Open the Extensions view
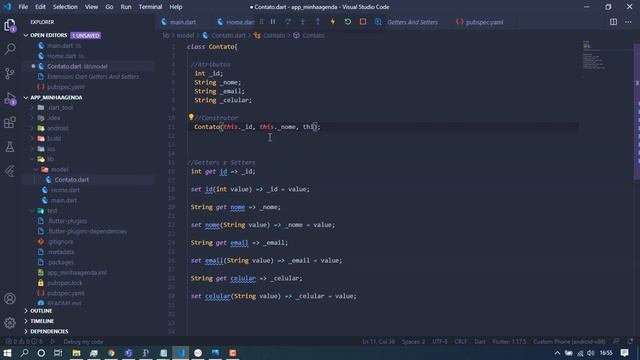This screenshot has height=360, width=640. pyautogui.click(x=10, y=122)
